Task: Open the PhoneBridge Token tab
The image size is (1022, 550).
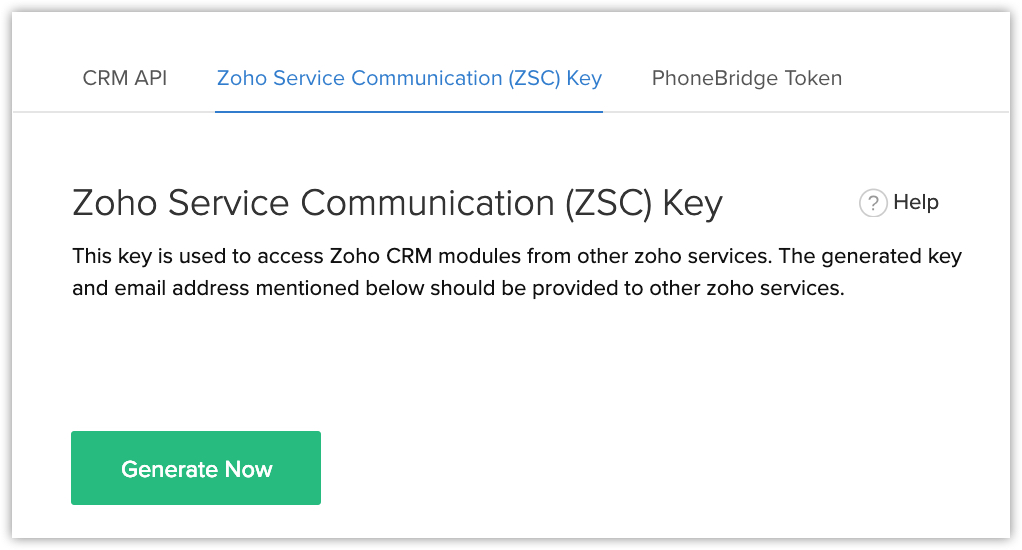Action: click(746, 78)
